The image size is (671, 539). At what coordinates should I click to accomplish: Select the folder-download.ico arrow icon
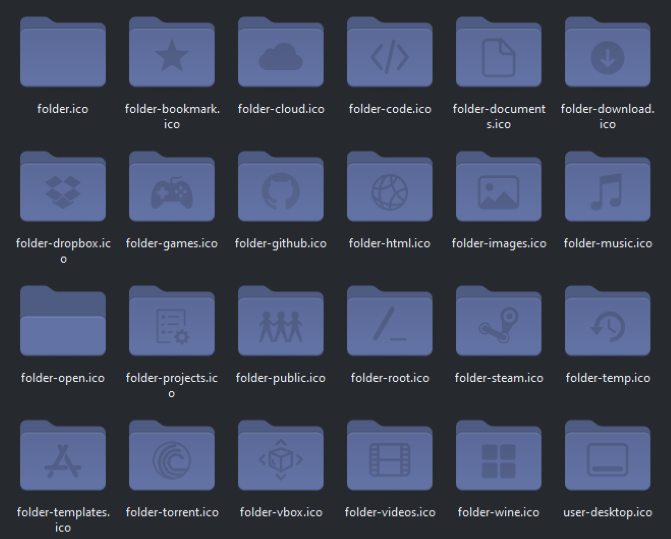point(608,57)
